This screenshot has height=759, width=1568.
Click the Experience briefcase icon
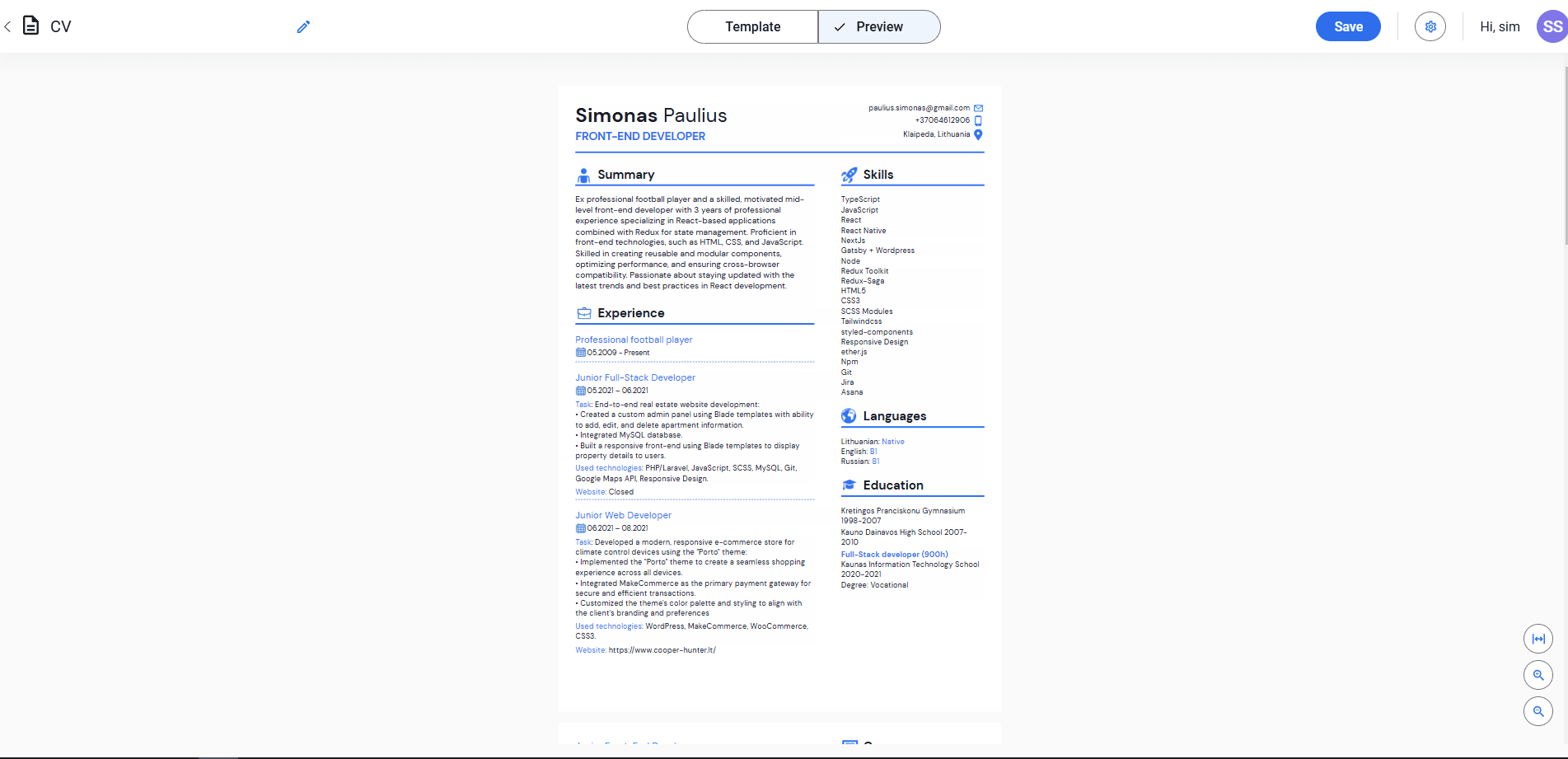click(584, 313)
